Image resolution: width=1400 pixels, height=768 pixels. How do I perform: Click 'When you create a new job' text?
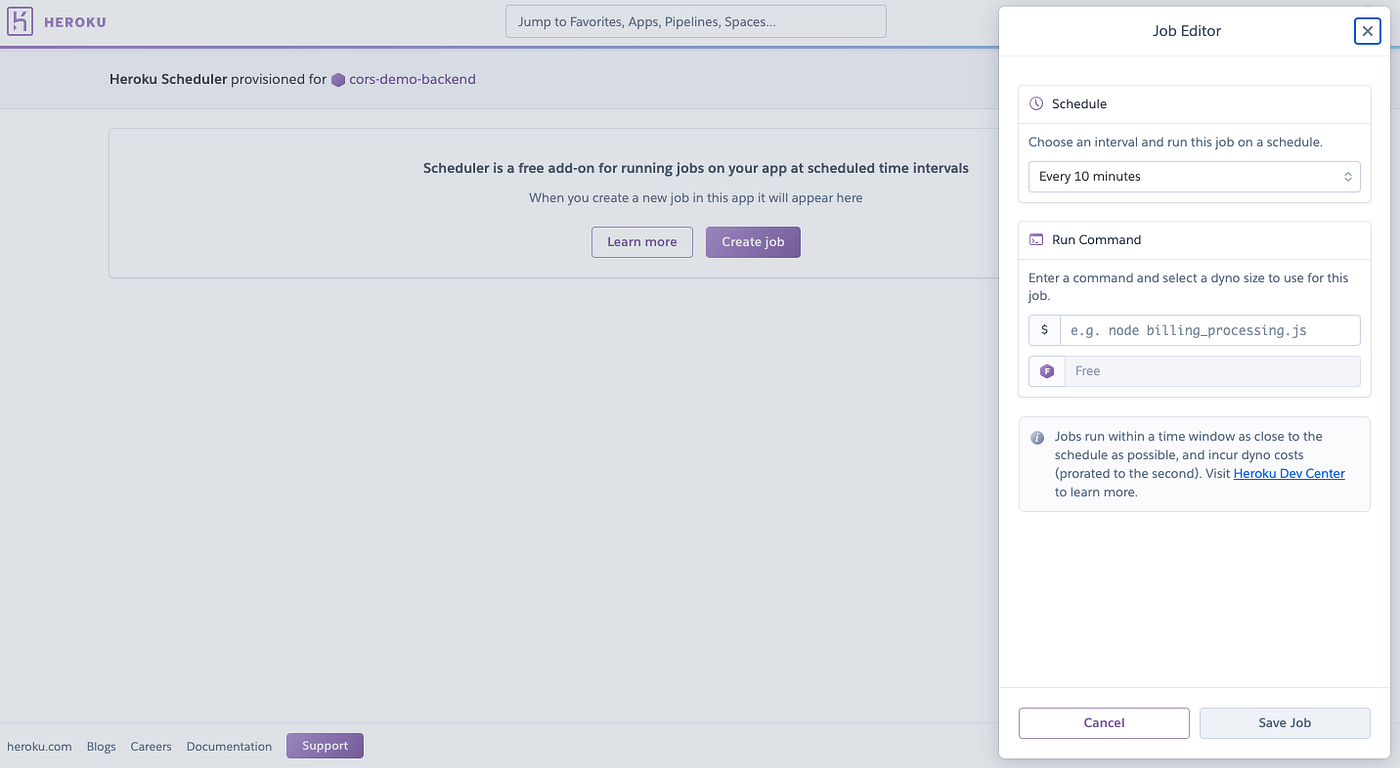(696, 198)
